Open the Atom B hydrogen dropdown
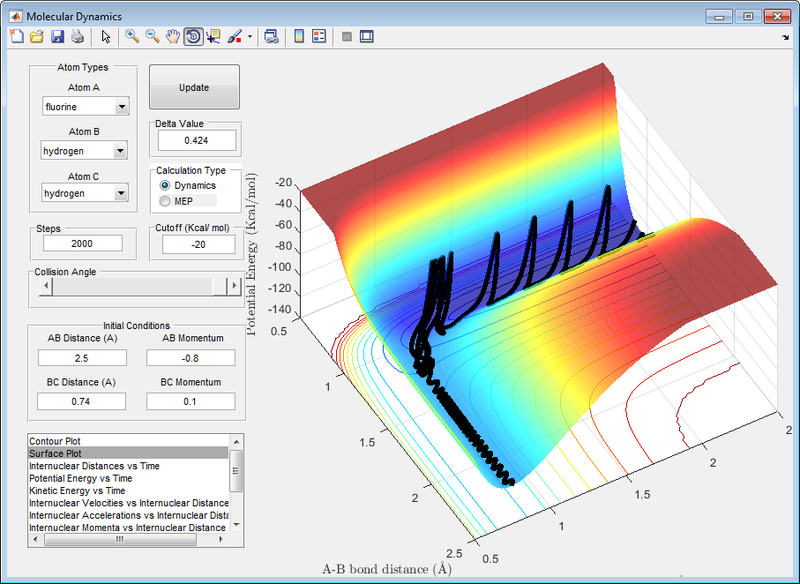This screenshot has height=584, width=800. point(85,151)
